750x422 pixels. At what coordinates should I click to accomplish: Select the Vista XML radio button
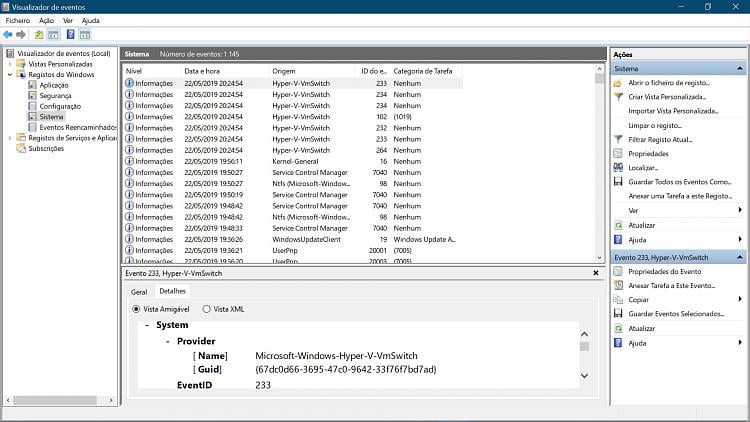pyautogui.click(x=206, y=309)
